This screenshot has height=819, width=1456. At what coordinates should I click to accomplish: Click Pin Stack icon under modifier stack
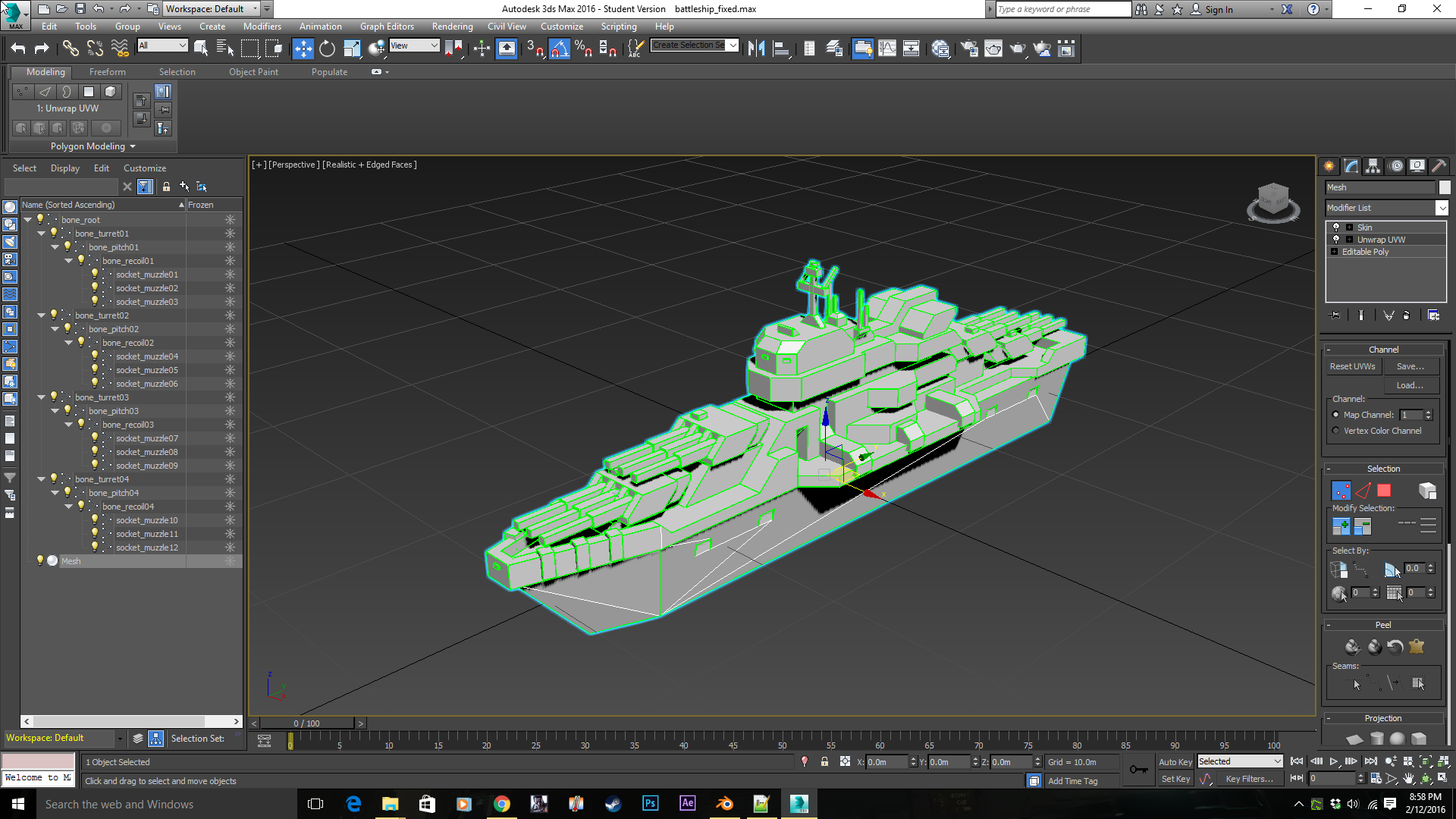coord(1336,315)
